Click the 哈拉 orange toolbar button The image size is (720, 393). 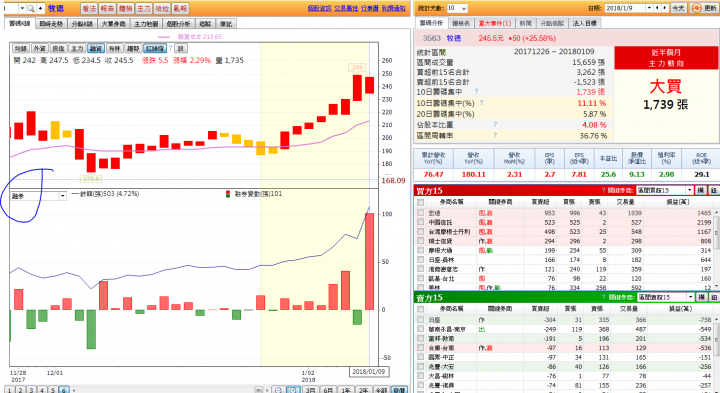click(x=162, y=8)
